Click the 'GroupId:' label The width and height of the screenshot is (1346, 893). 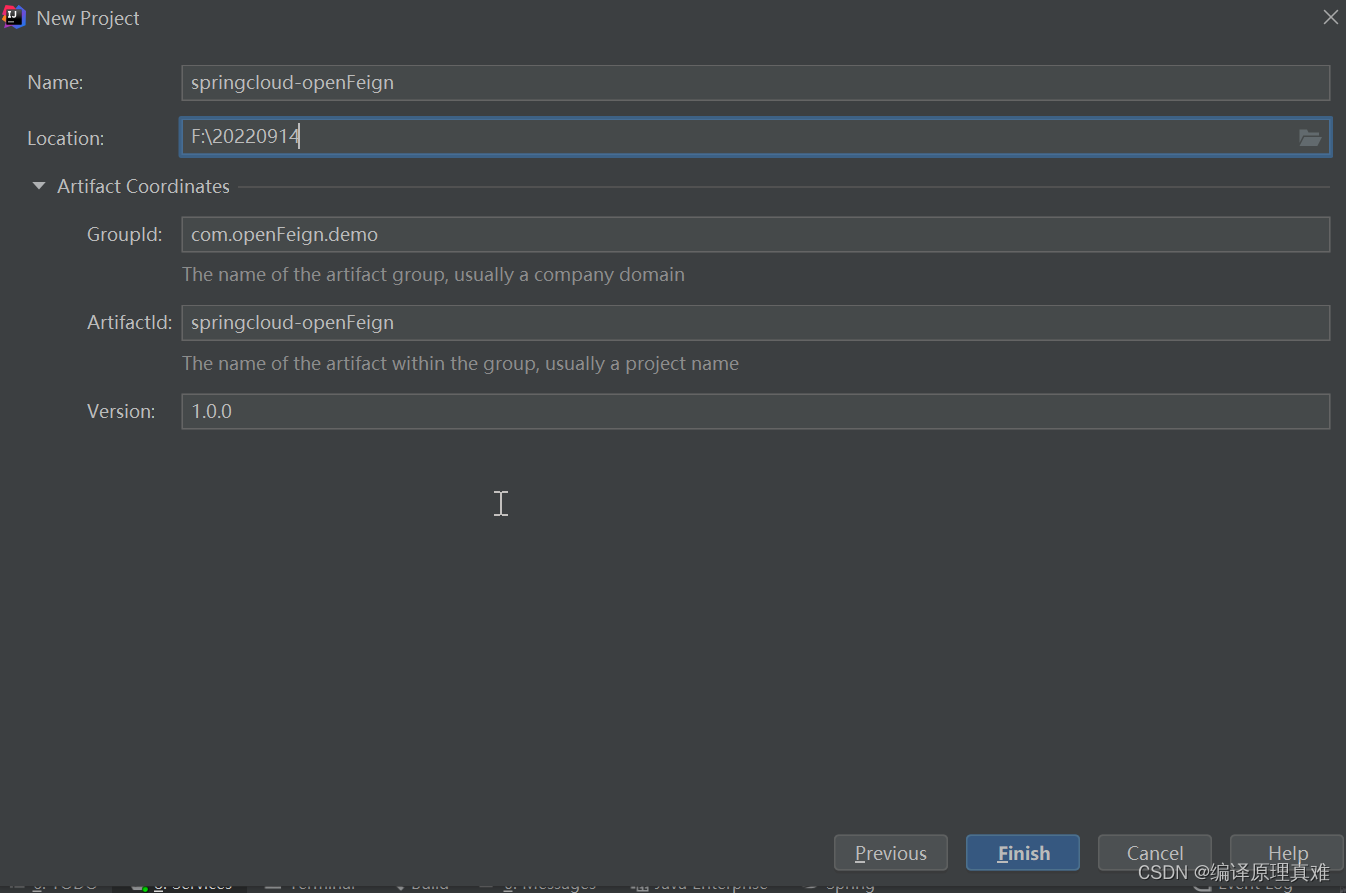[125, 235]
